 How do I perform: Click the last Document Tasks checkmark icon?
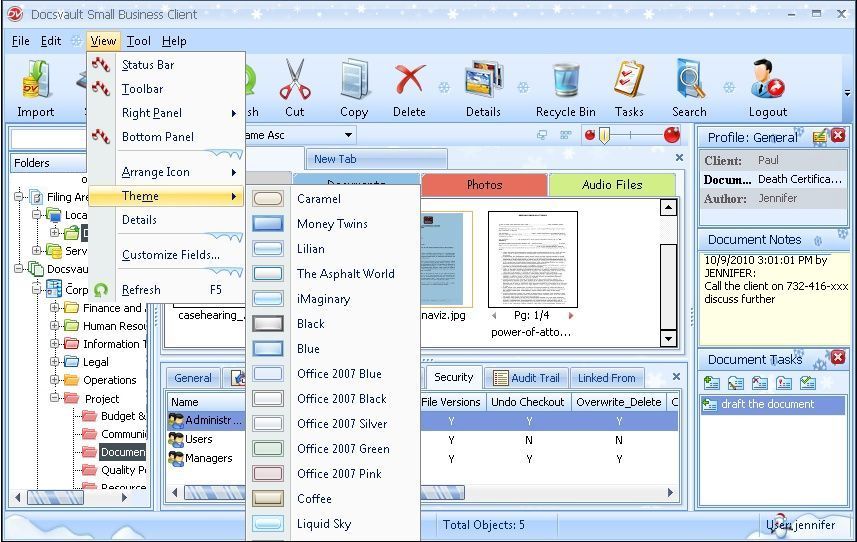pyautogui.click(x=808, y=383)
